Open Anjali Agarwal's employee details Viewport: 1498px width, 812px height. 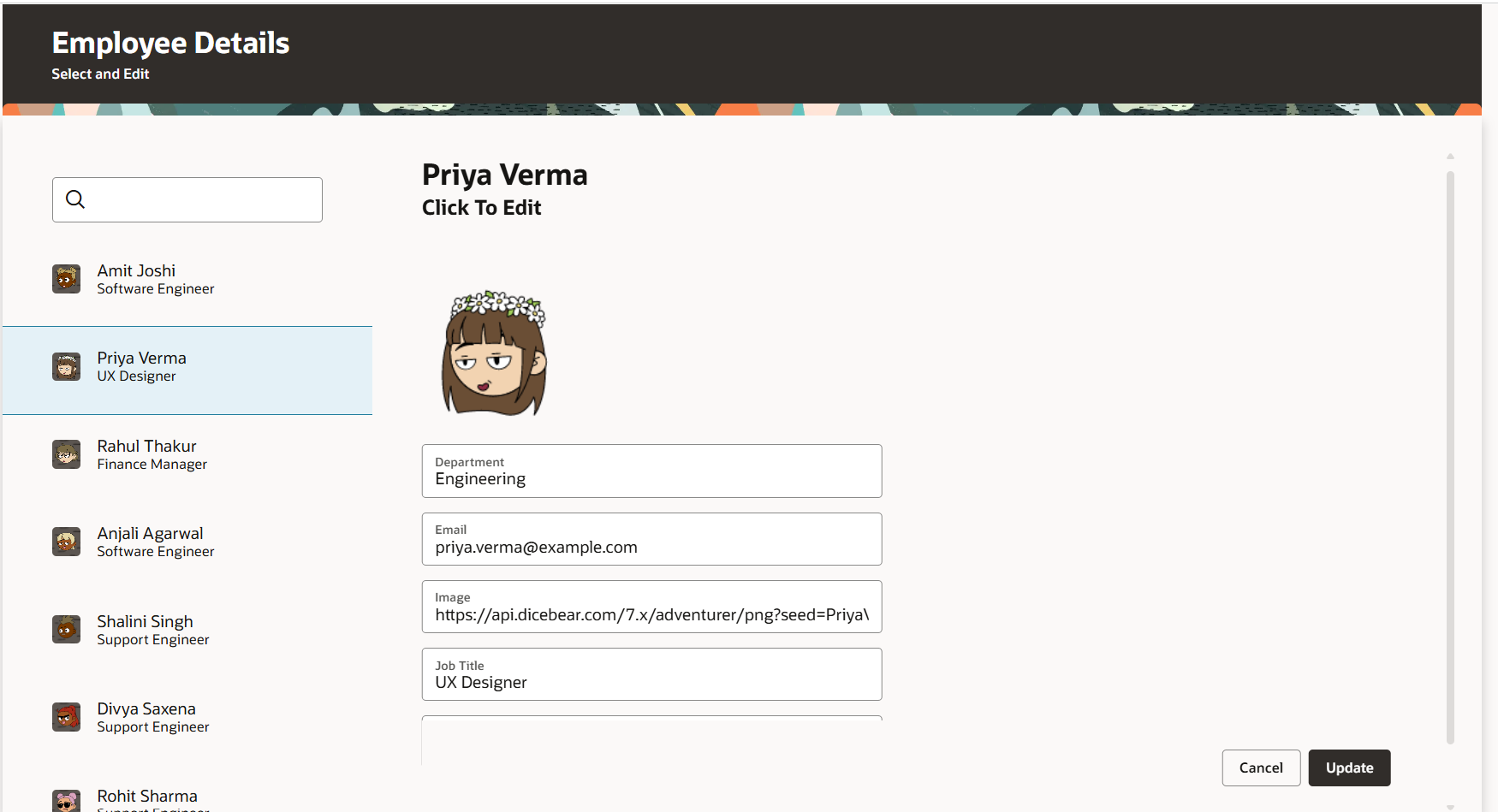(x=187, y=542)
